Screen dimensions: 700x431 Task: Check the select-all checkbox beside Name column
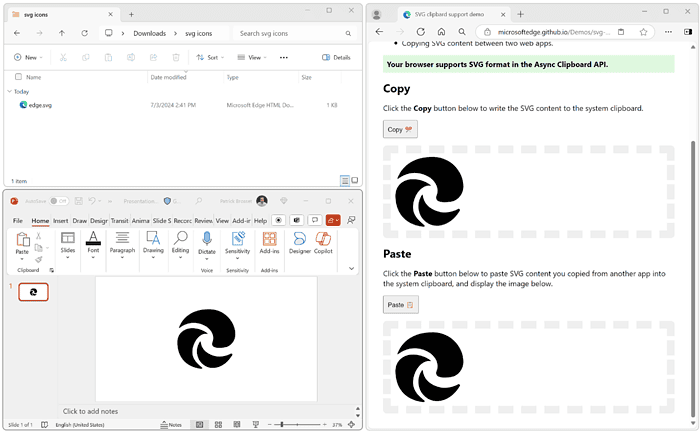18,77
